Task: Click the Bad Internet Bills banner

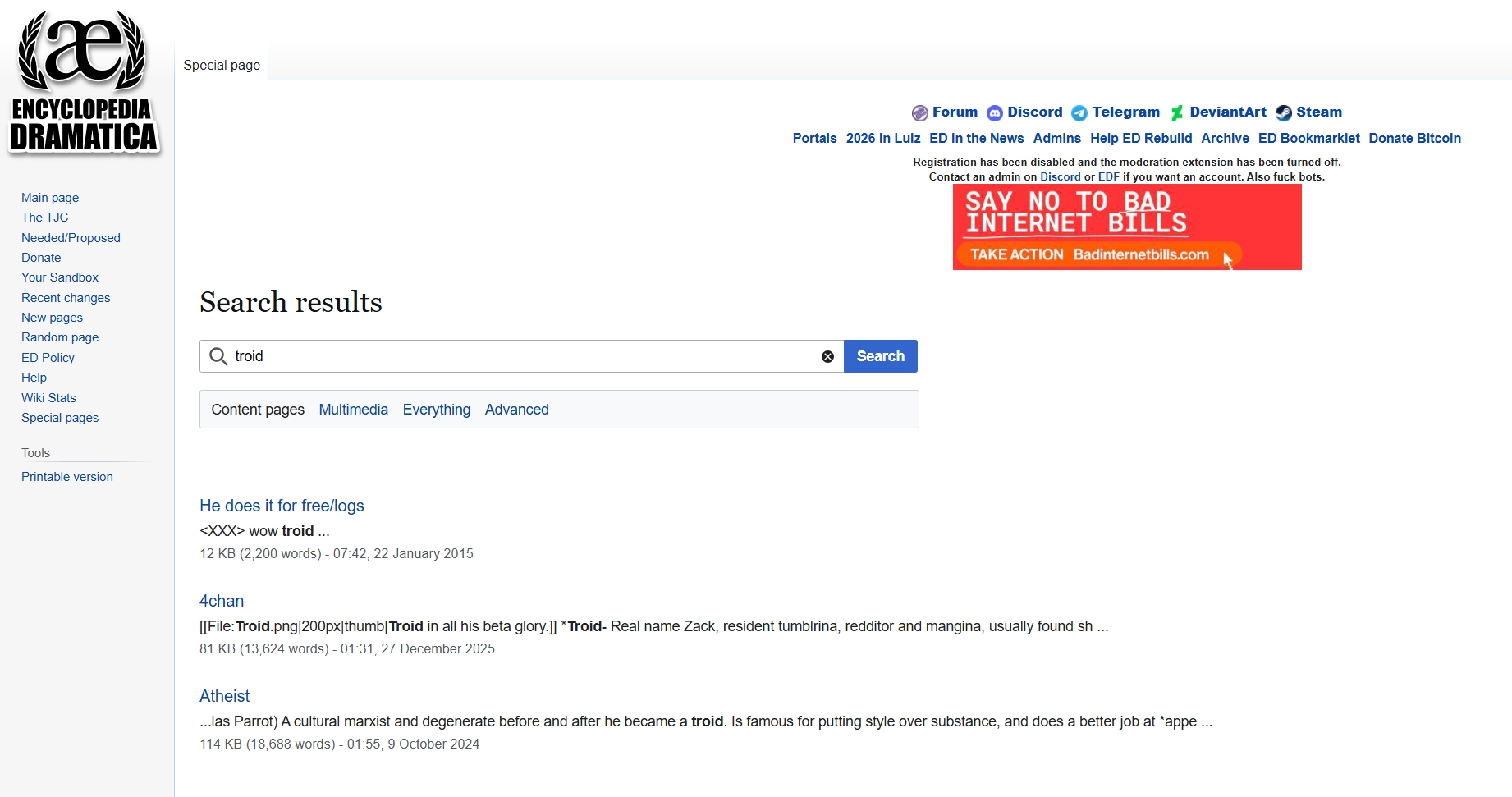Action: (x=1127, y=227)
